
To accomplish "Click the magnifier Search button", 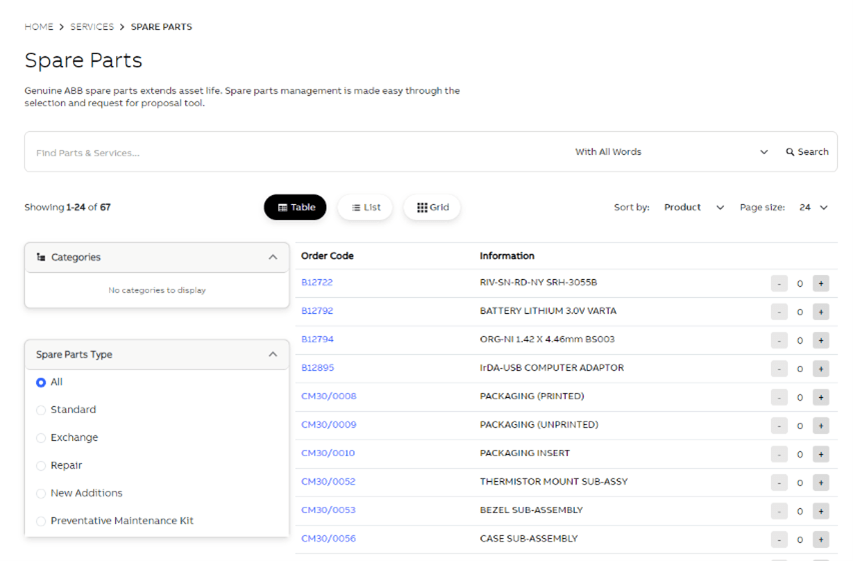I will pos(807,152).
